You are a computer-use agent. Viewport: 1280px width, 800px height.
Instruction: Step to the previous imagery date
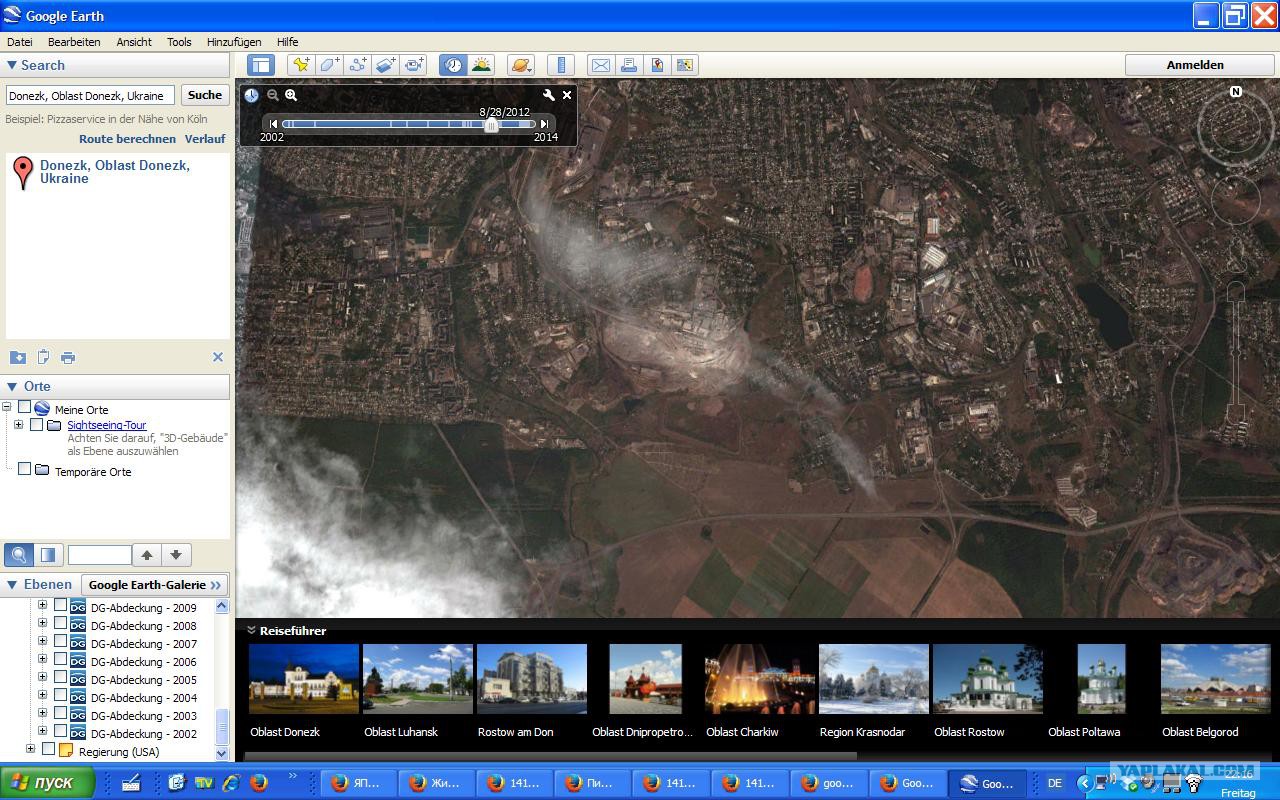[273, 124]
